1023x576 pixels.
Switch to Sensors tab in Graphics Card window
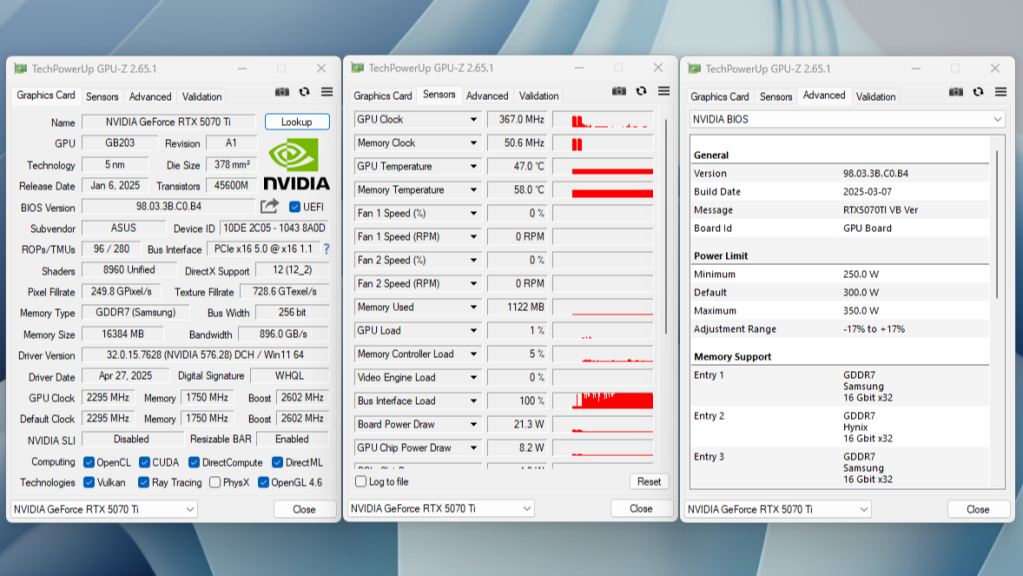click(102, 97)
